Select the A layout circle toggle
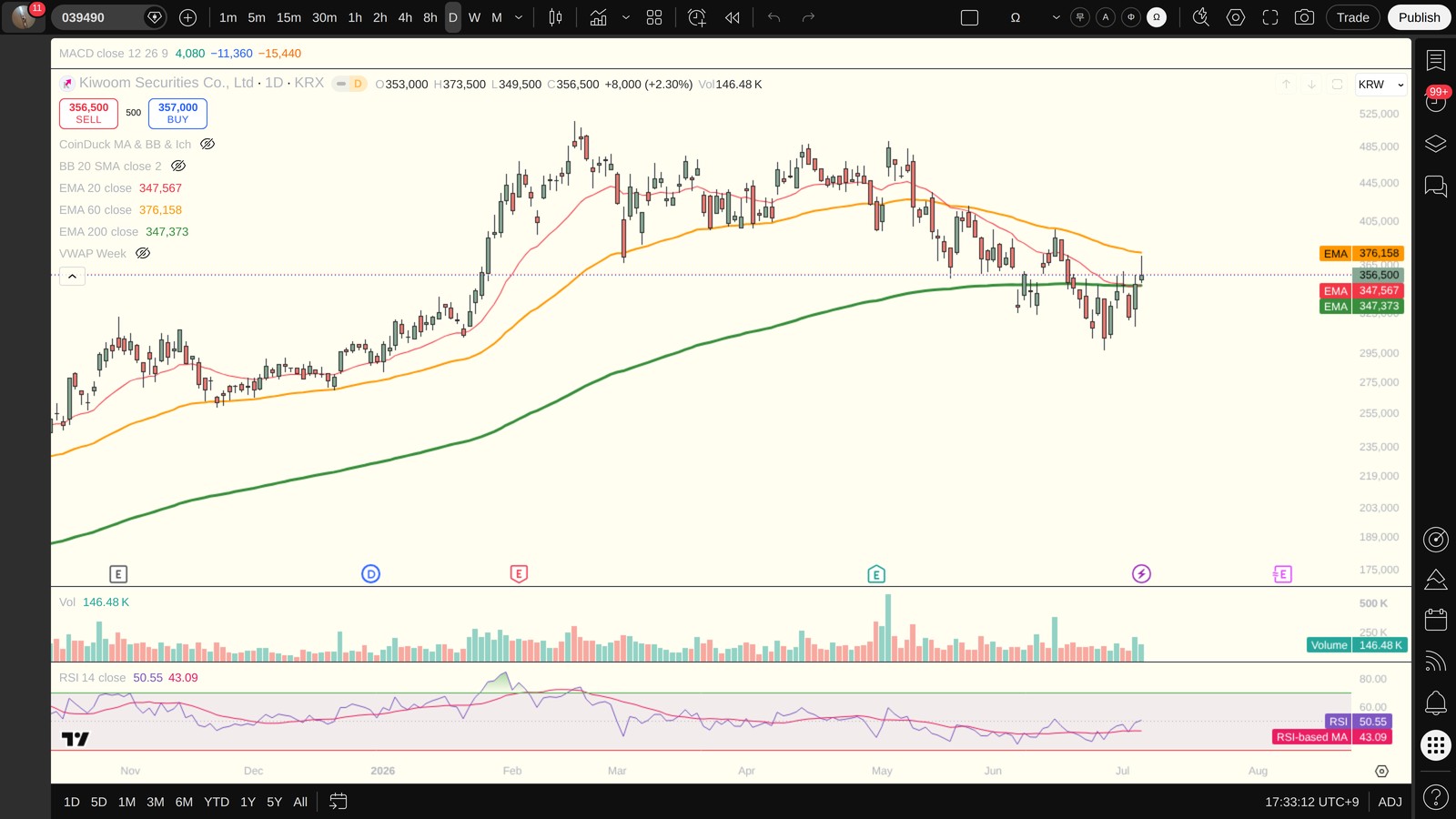Screen dimensions: 1456x819 click(x=1106, y=17)
